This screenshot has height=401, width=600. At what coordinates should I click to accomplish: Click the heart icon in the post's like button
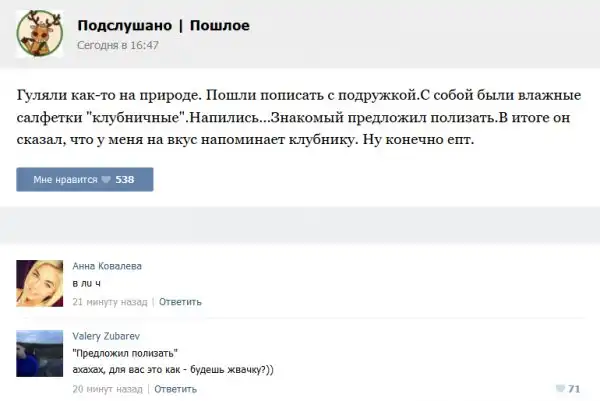(x=106, y=180)
